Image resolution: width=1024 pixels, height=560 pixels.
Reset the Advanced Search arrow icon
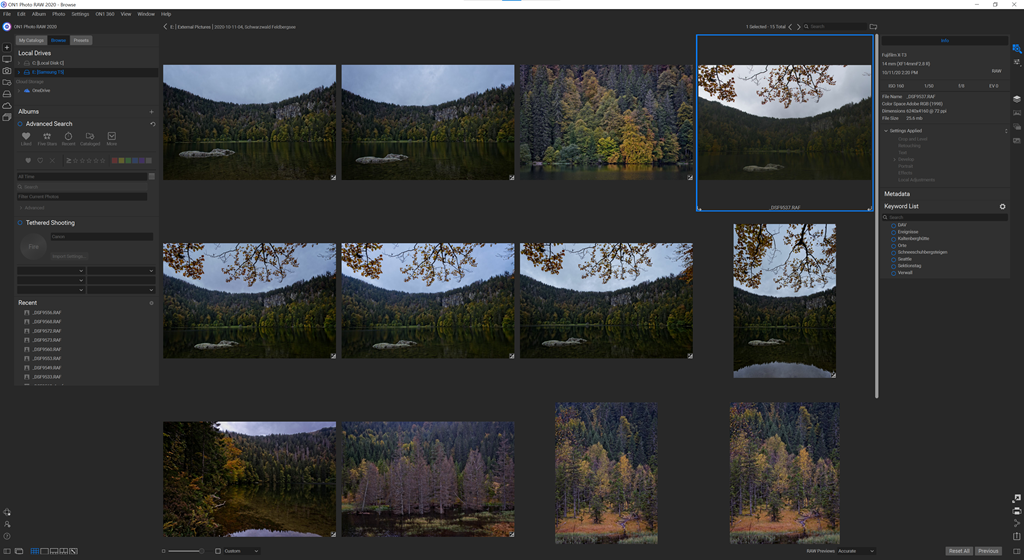pos(152,124)
